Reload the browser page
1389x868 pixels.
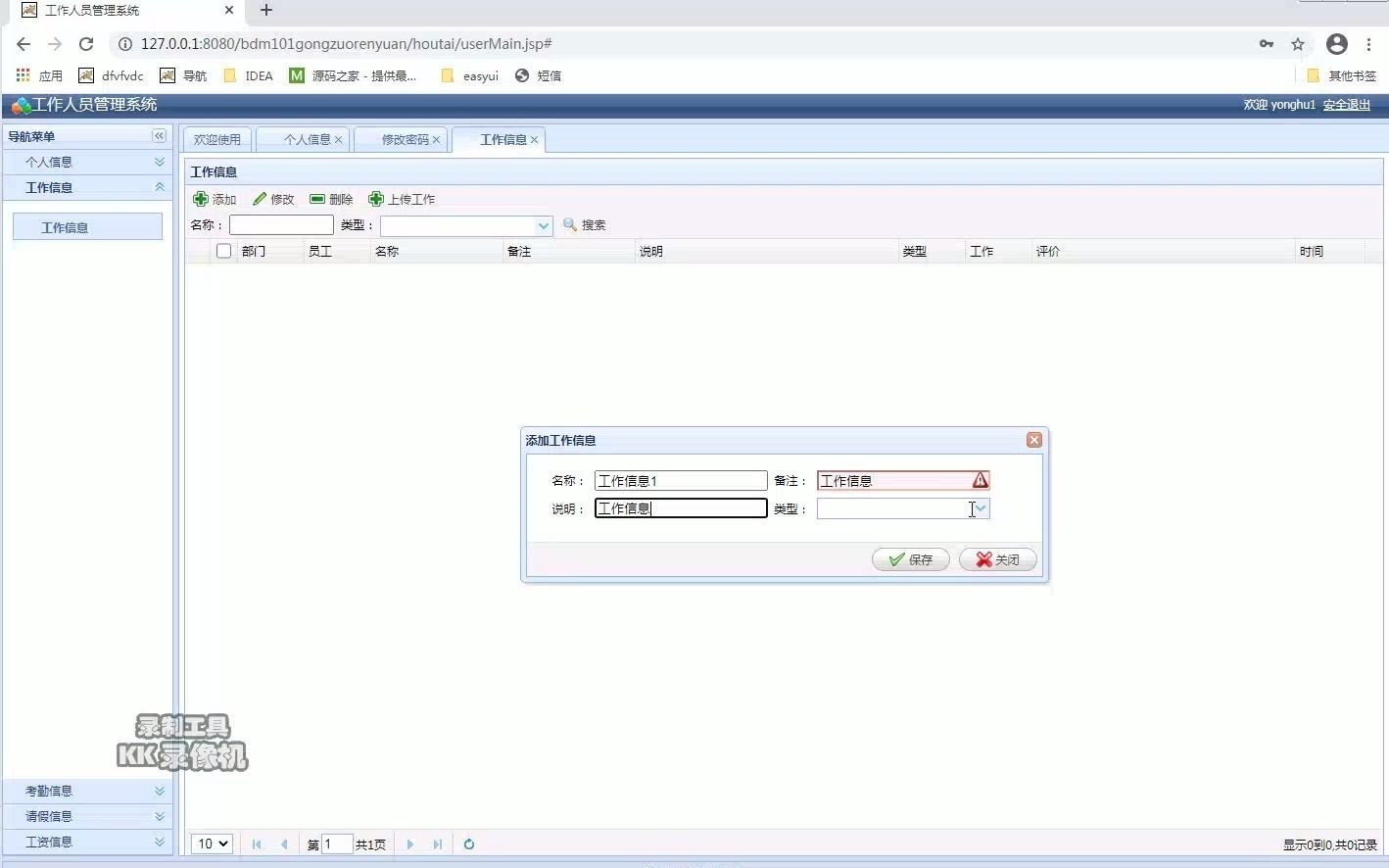[86, 44]
